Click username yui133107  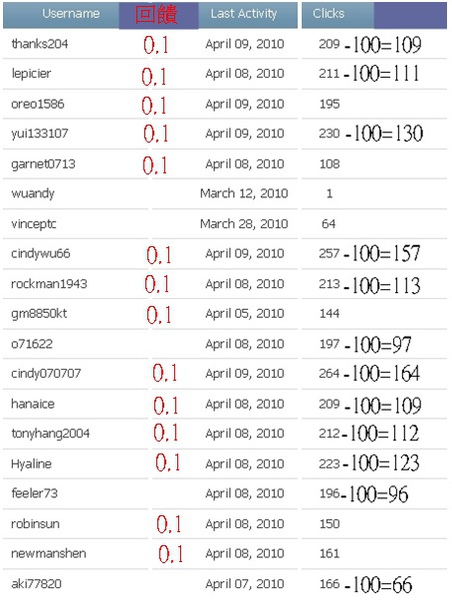point(39,134)
